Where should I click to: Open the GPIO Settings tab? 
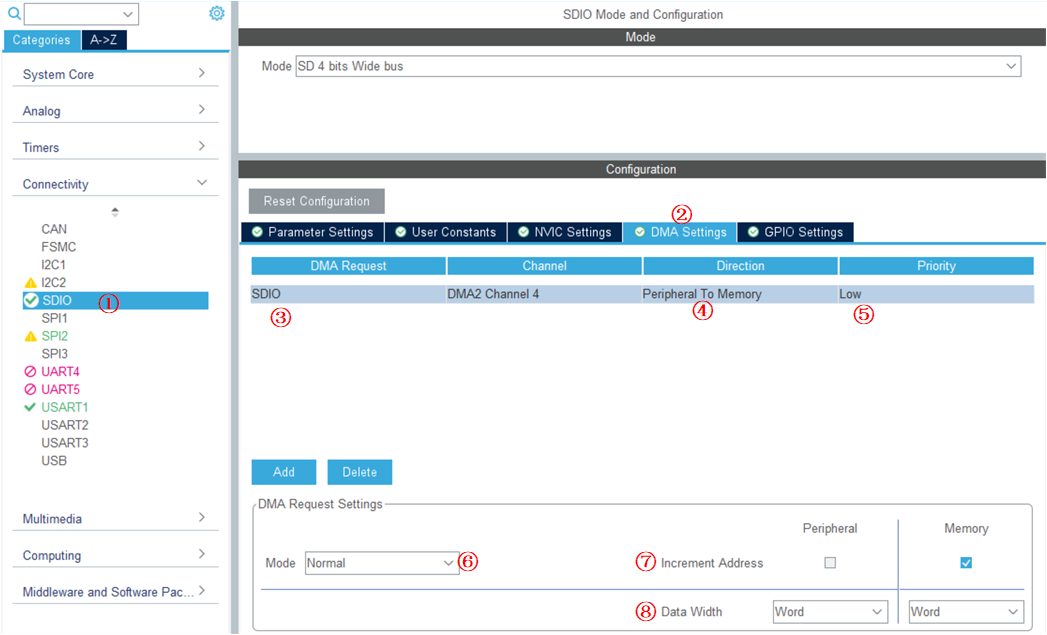795,232
